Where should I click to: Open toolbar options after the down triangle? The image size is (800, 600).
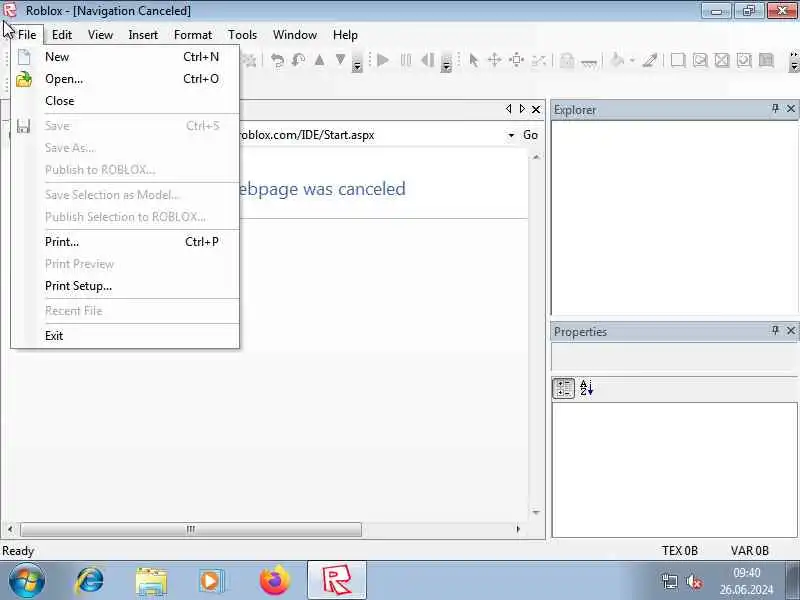coord(357,61)
